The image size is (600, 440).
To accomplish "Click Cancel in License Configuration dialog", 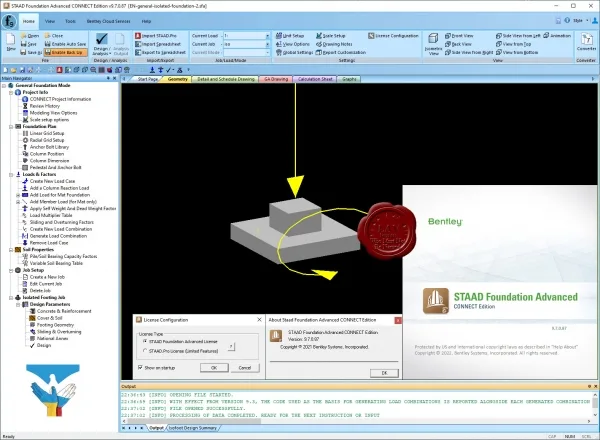I will [245, 368].
